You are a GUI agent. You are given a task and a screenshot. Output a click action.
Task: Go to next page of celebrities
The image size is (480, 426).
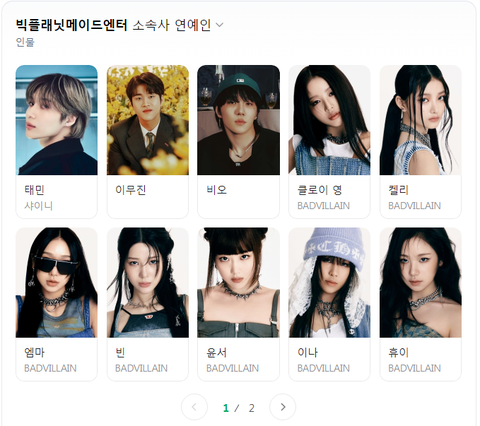283,407
